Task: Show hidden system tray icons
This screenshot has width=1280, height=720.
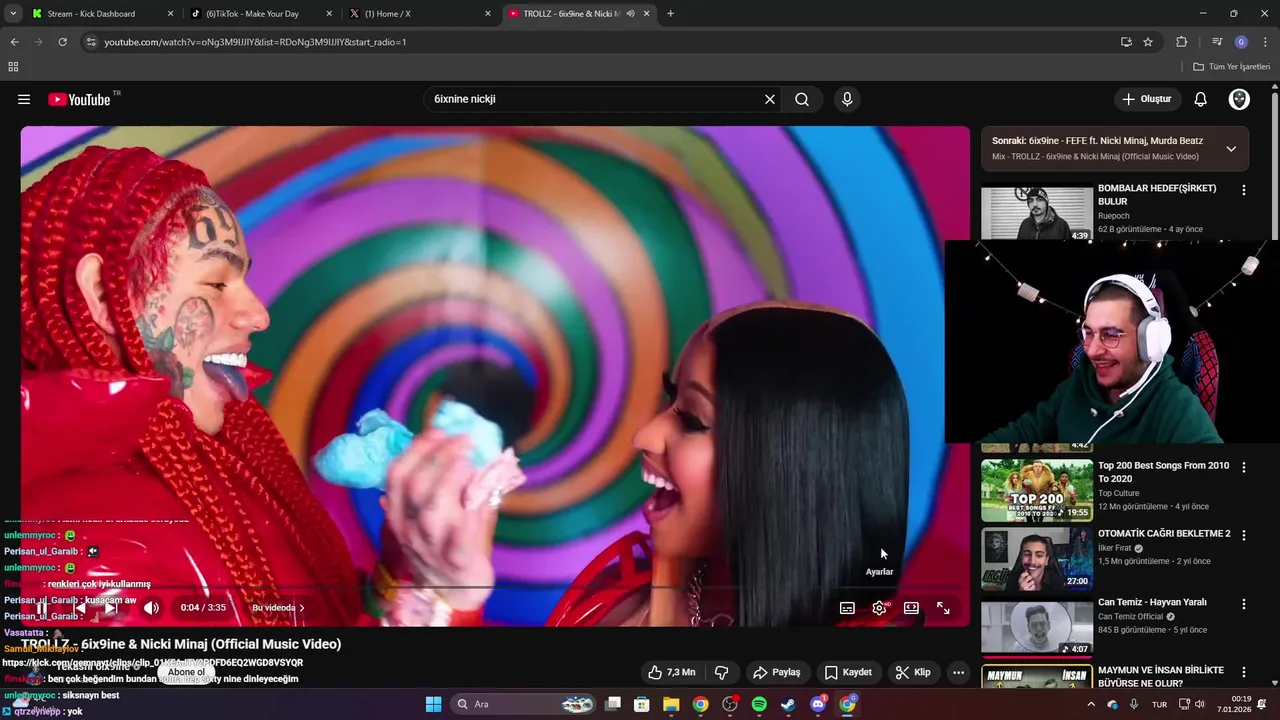Action: (1091, 704)
